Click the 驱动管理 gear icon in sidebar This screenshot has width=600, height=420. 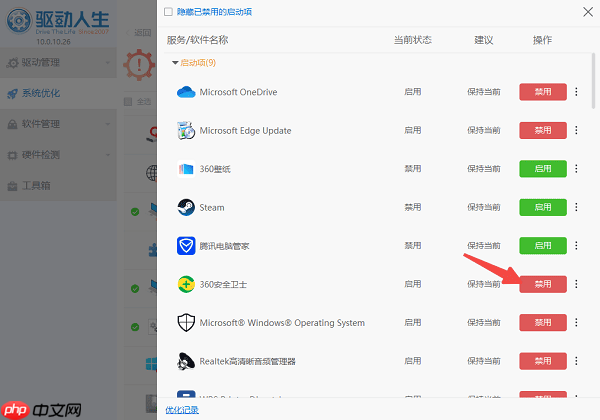(13, 63)
